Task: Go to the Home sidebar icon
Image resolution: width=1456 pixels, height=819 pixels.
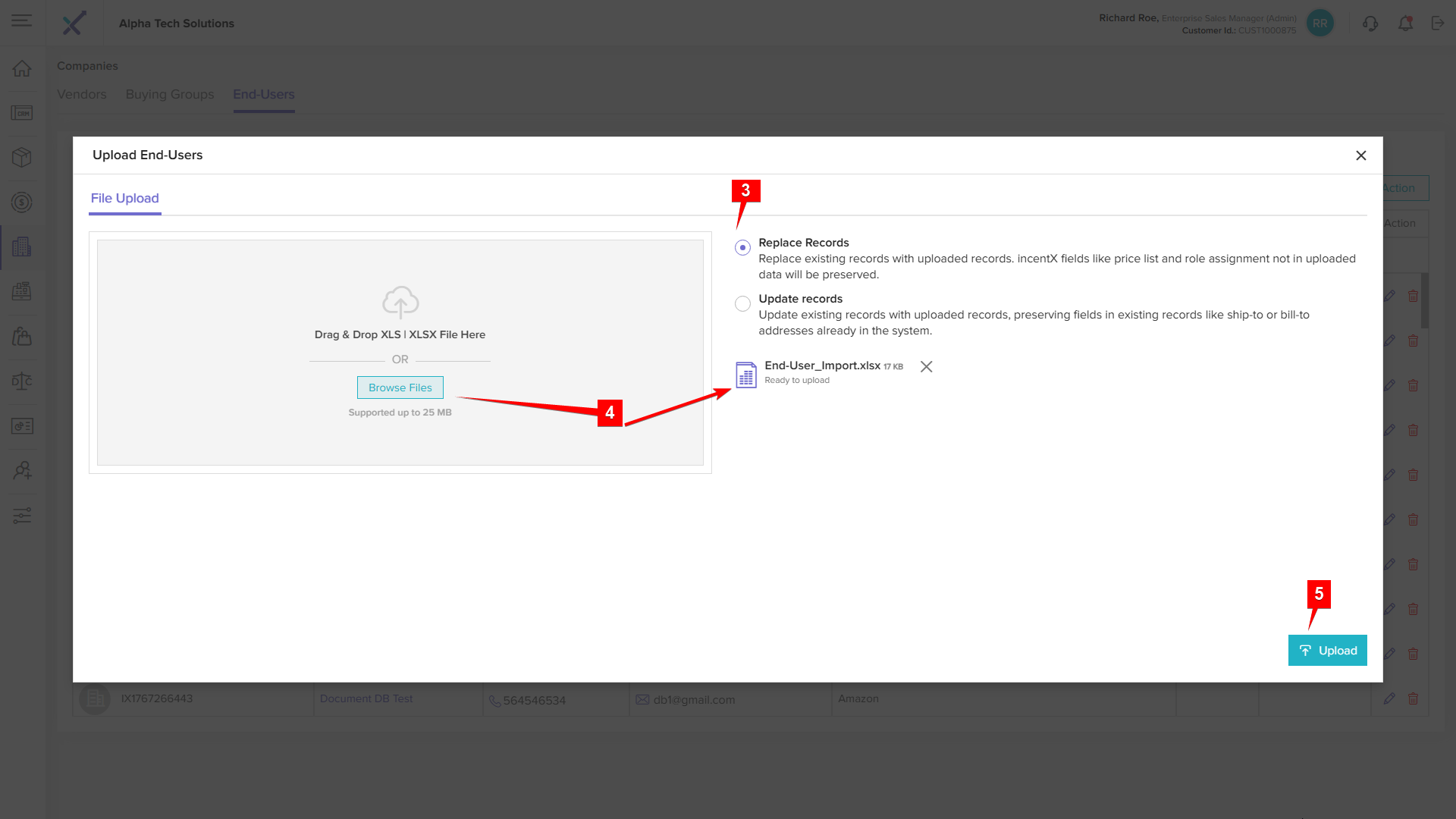Action: 22,68
